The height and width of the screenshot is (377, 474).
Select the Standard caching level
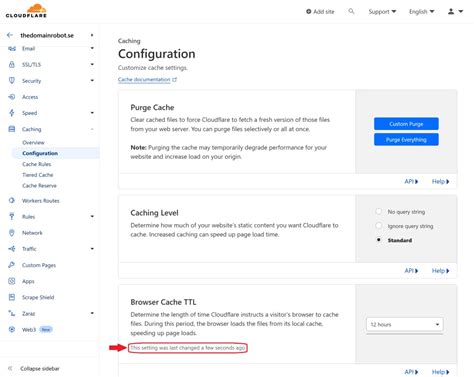click(x=379, y=240)
